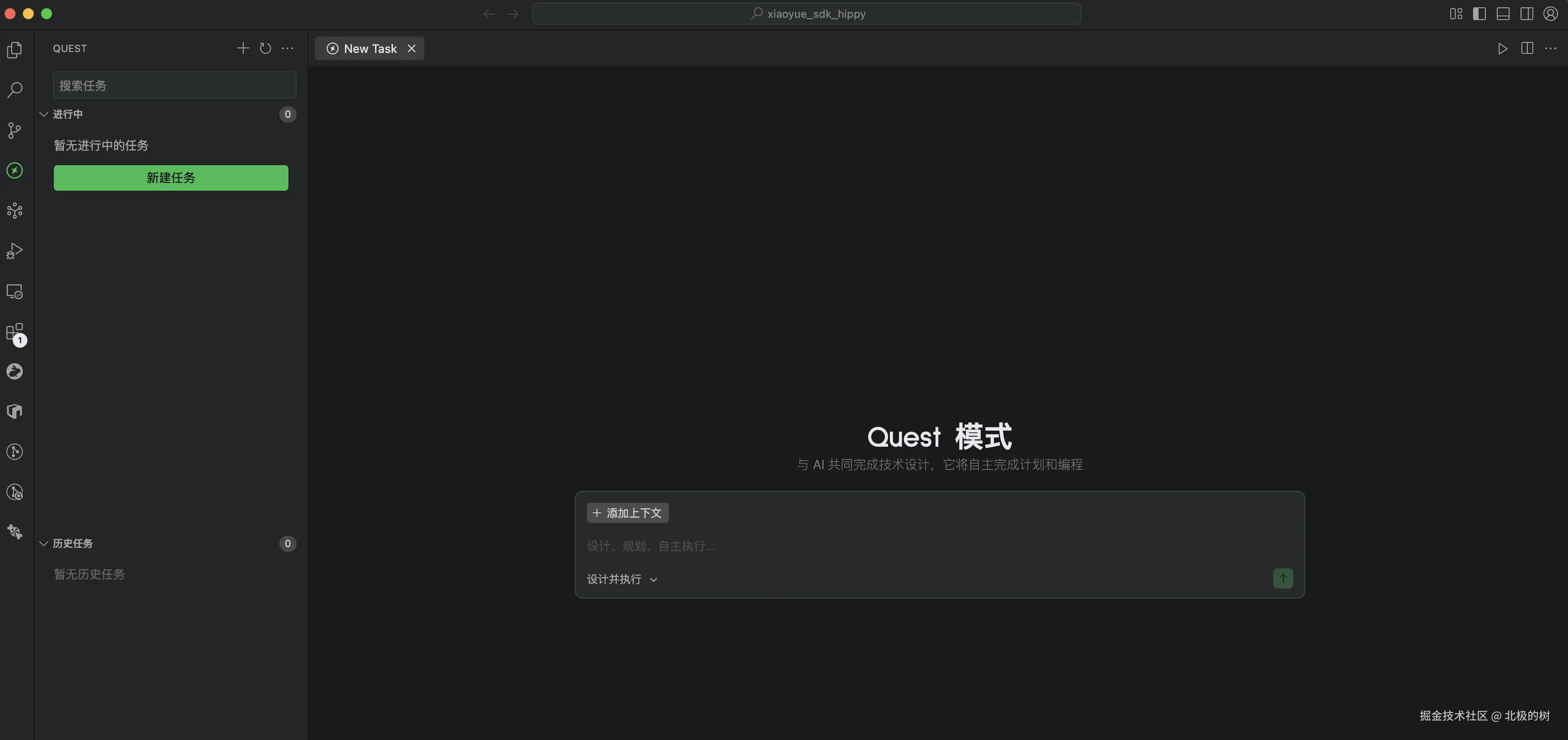Click the green 新建任务 button
Viewport: 1568px width, 740px height.
click(171, 177)
